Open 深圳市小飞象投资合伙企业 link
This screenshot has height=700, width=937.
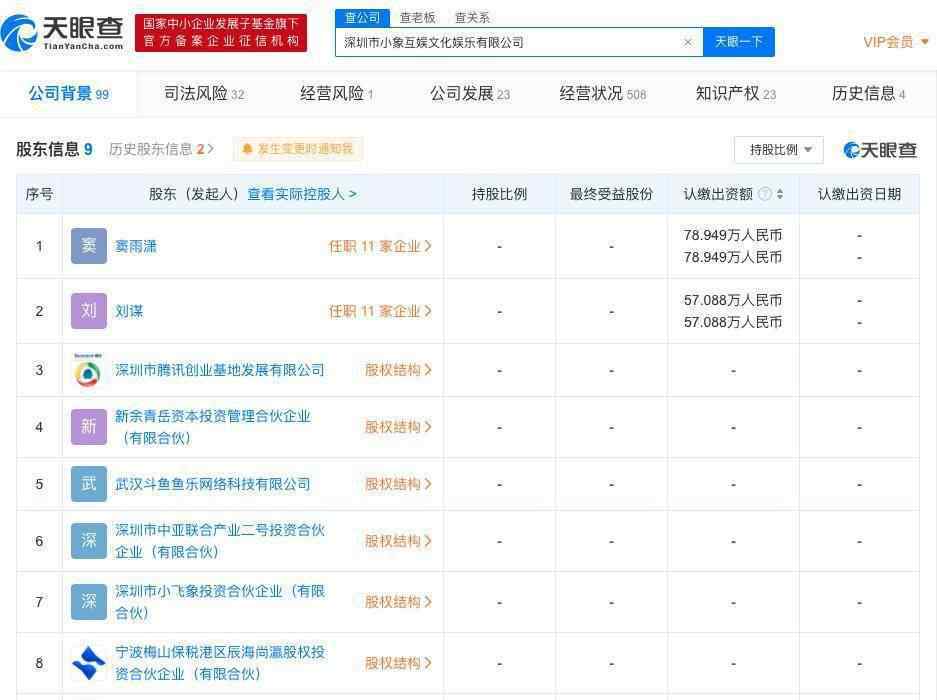(x=219, y=602)
